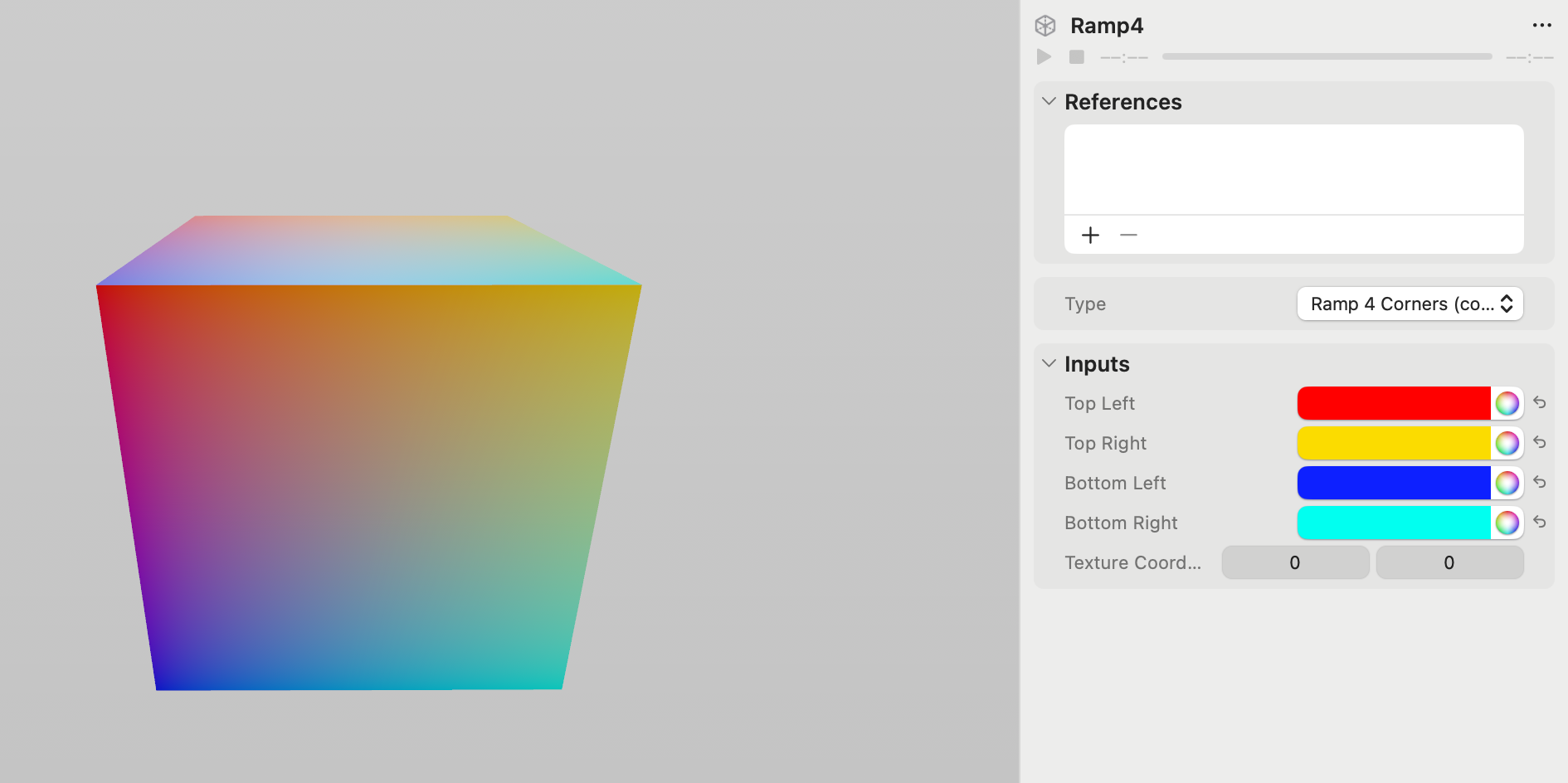Collapse the Inputs section
Viewport: 1568px width, 783px height.
[x=1048, y=362]
